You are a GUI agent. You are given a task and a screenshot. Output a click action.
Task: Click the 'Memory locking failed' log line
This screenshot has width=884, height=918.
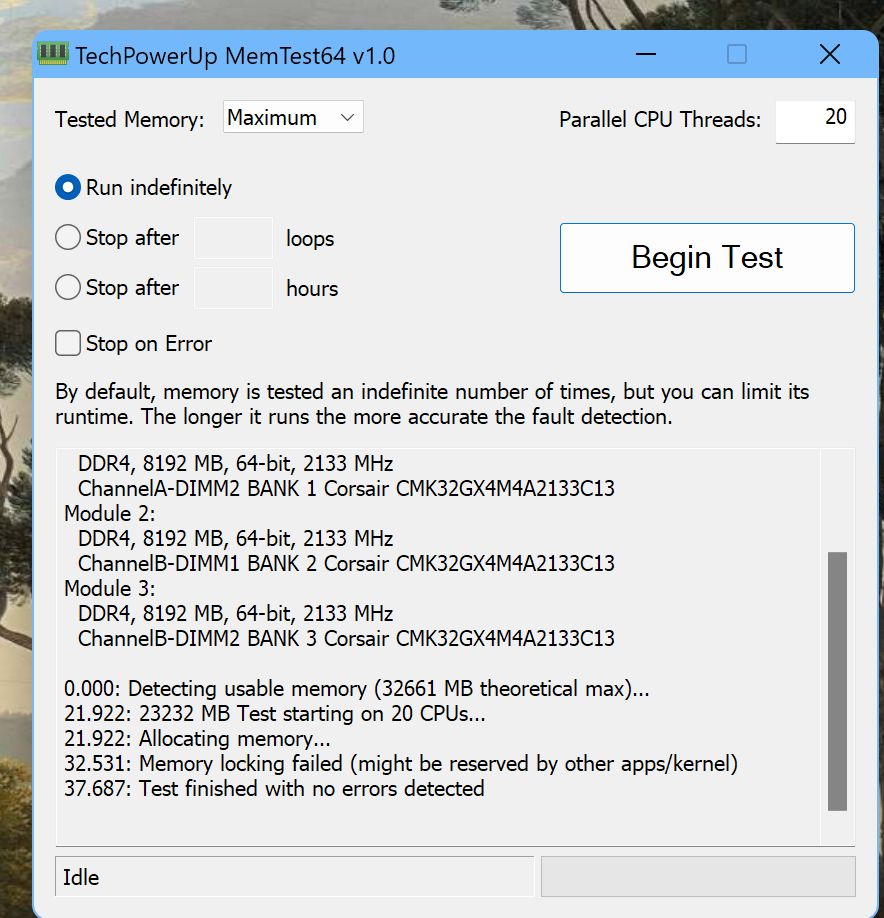401,763
